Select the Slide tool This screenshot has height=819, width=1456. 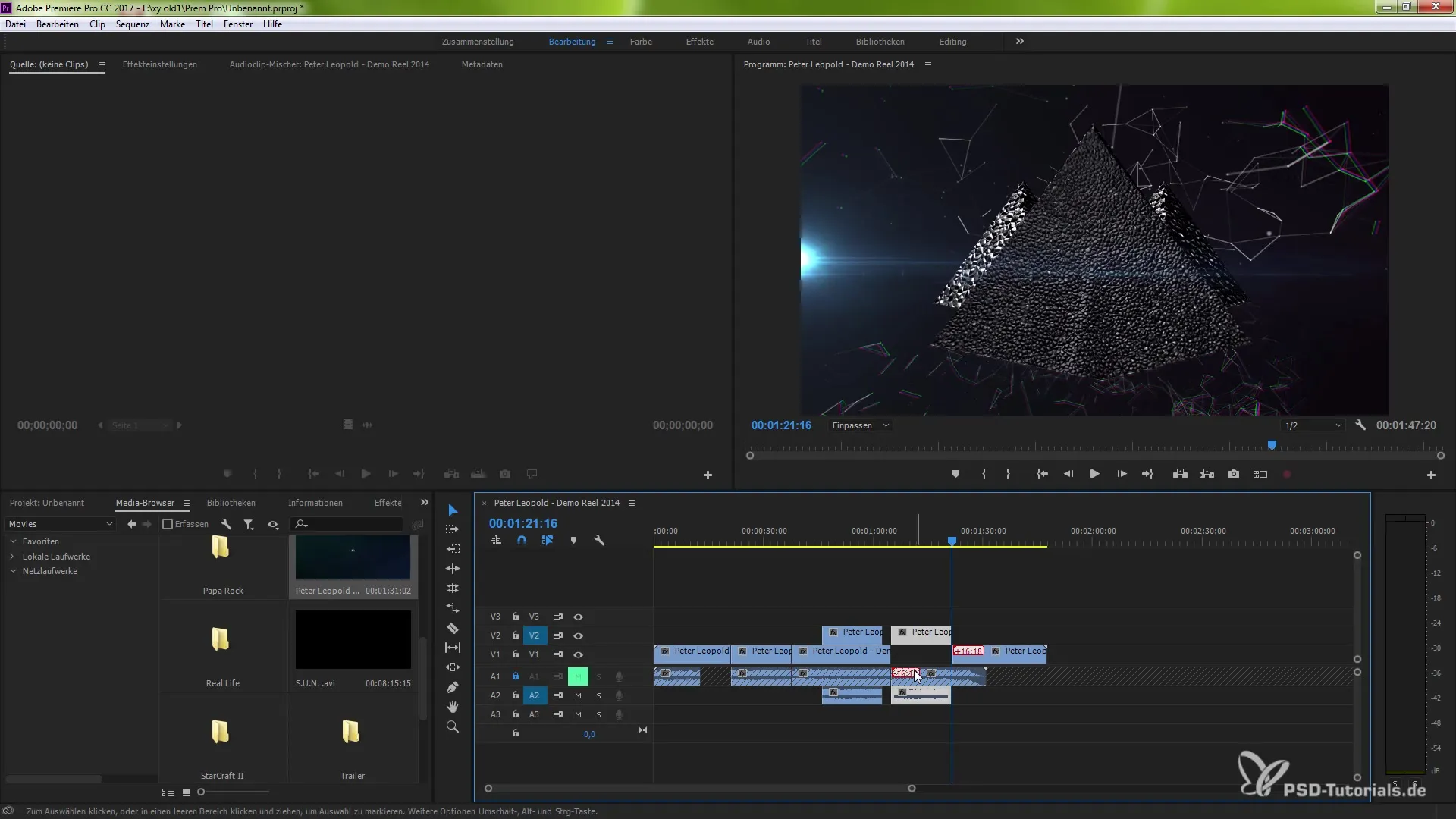coord(453,667)
